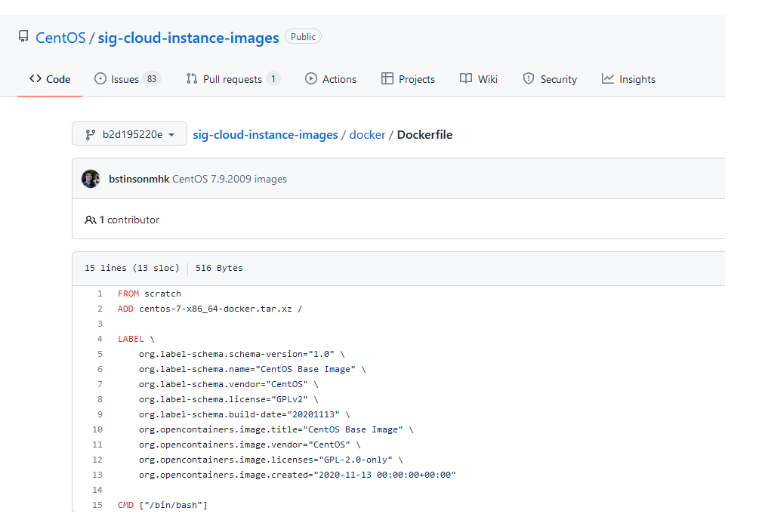Open the Actions tab
Screen dimensions: 761x517
coord(331,79)
